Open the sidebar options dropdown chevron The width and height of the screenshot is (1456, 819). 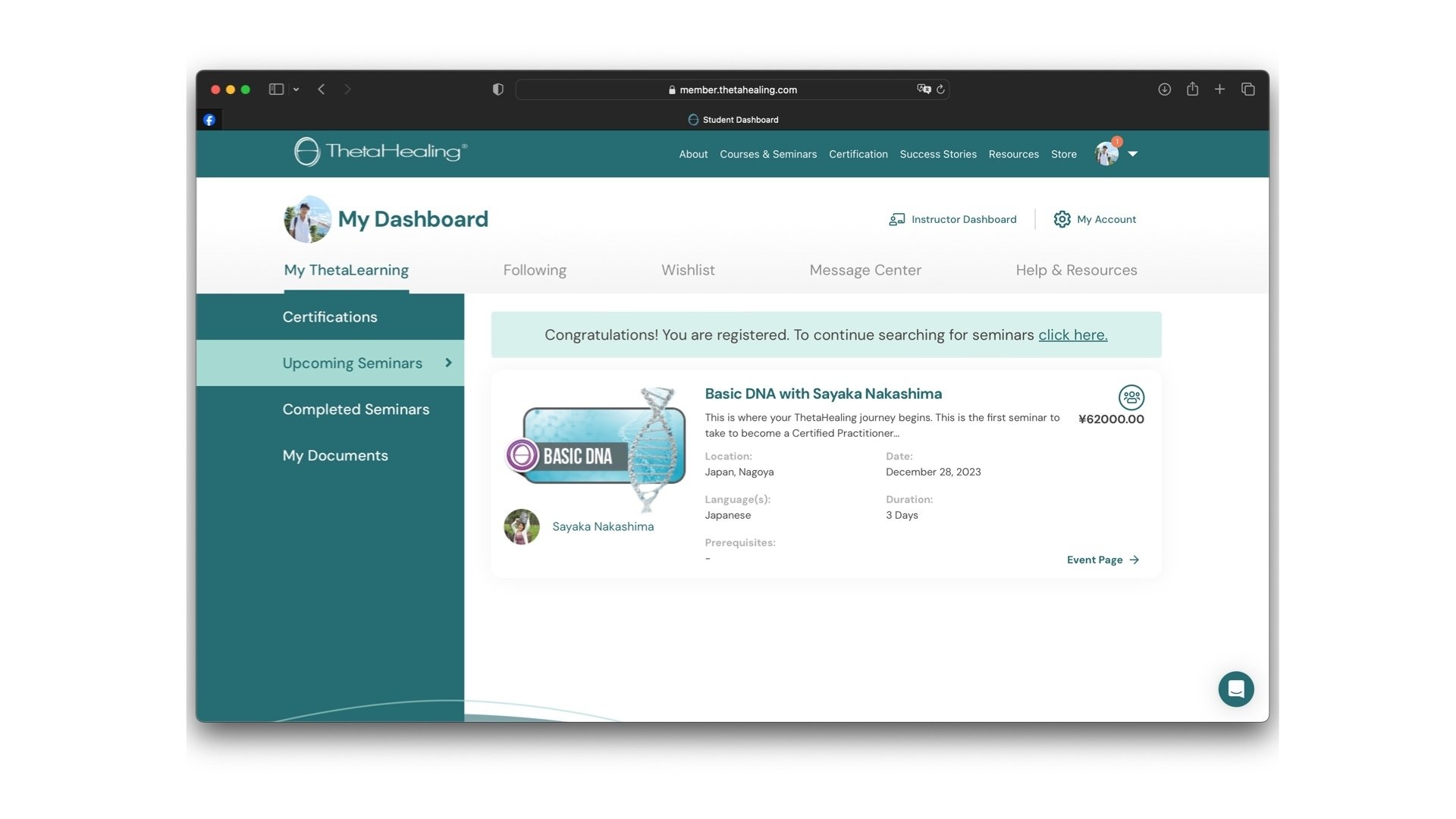(296, 89)
